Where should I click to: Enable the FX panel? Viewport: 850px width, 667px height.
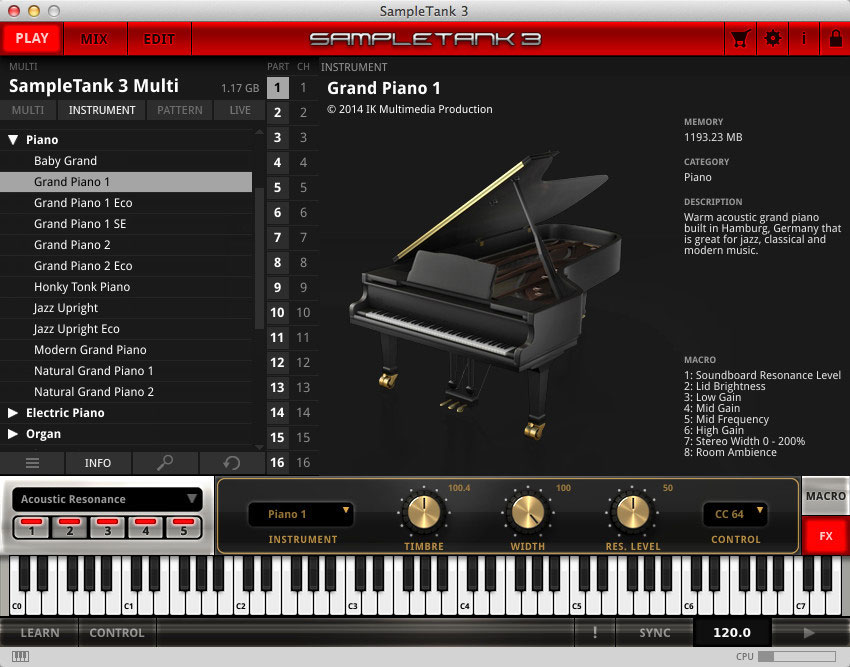coord(826,536)
